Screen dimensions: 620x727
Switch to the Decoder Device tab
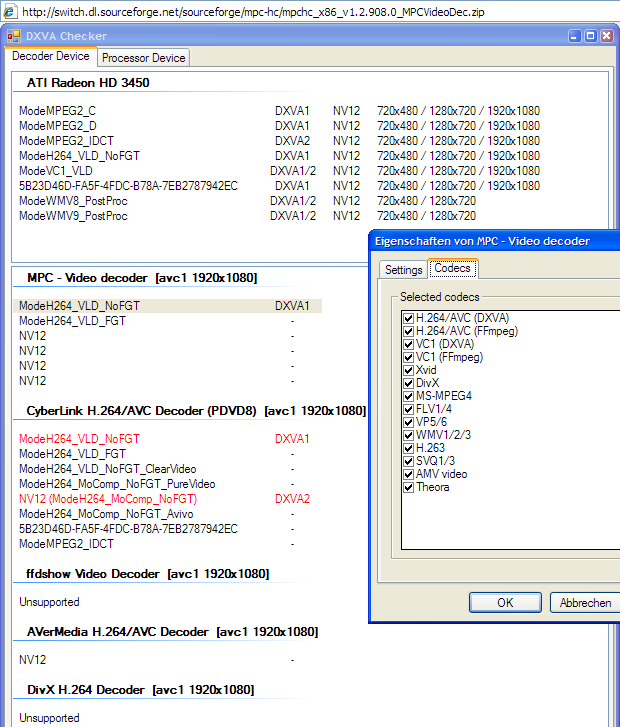[51, 56]
